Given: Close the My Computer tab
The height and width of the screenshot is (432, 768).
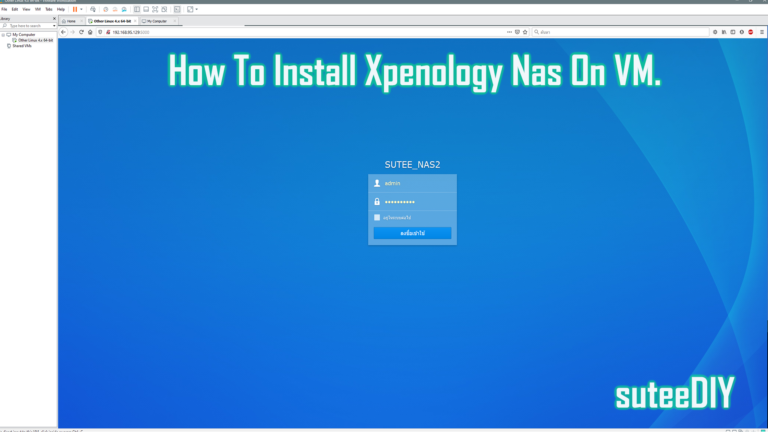Looking at the screenshot, I should tap(175, 21).
